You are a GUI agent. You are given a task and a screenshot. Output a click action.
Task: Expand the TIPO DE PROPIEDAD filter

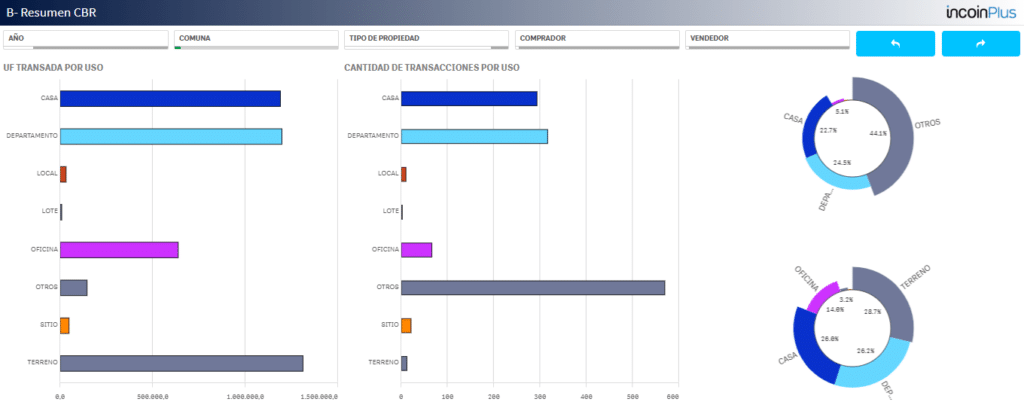[x=426, y=39]
